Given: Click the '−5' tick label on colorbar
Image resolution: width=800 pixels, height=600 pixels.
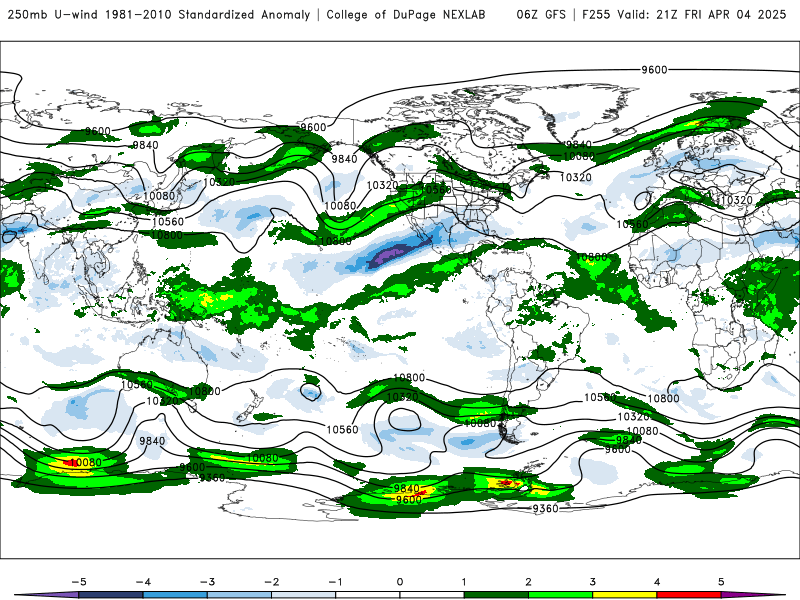Looking at the screenshot, I should coord(79,582).
